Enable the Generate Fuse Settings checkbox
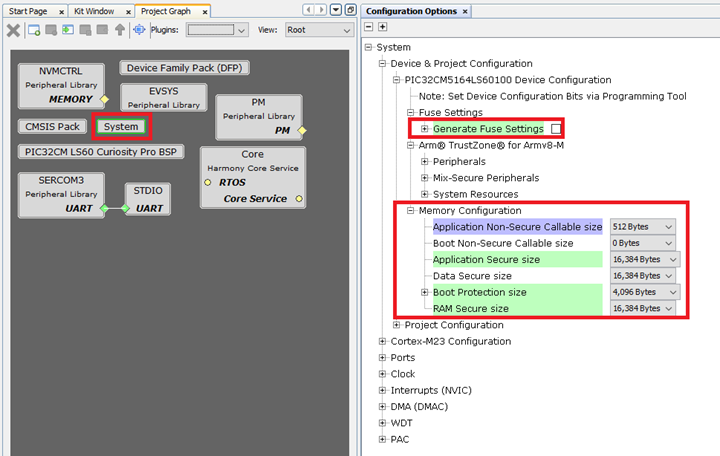 point(556,129)
